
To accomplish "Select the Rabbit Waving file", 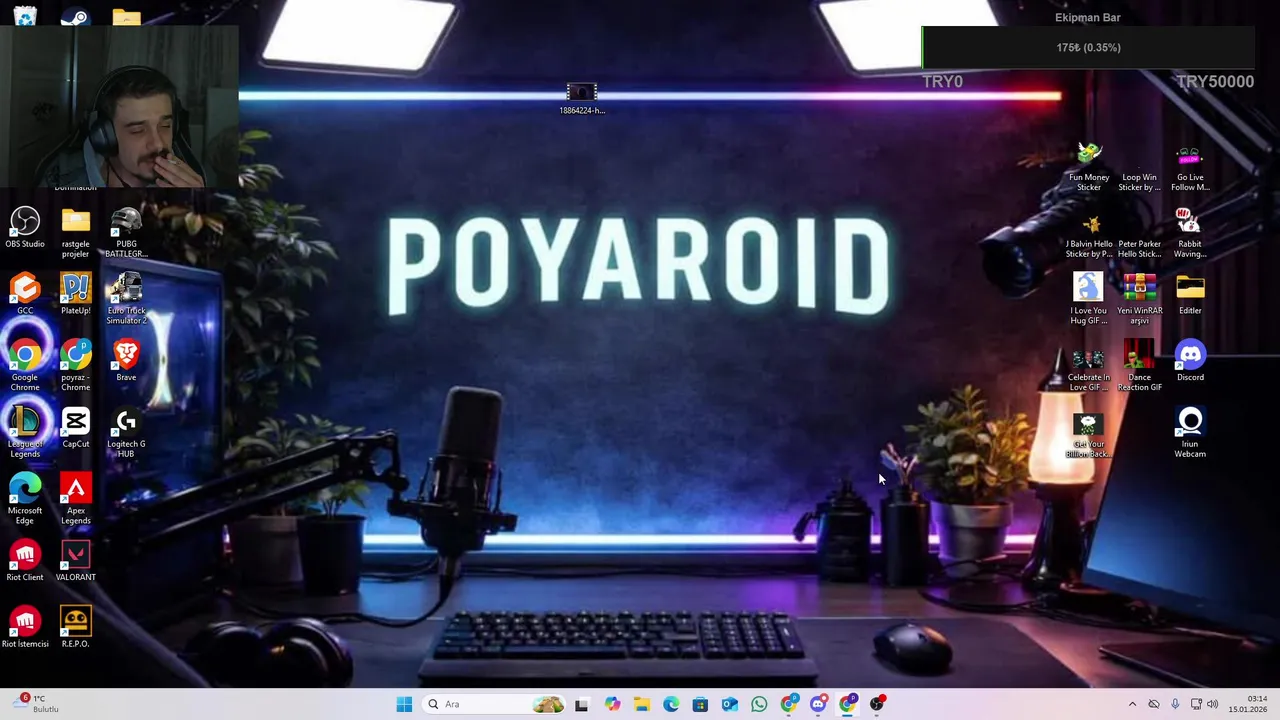I will (x=1190, y=233).
